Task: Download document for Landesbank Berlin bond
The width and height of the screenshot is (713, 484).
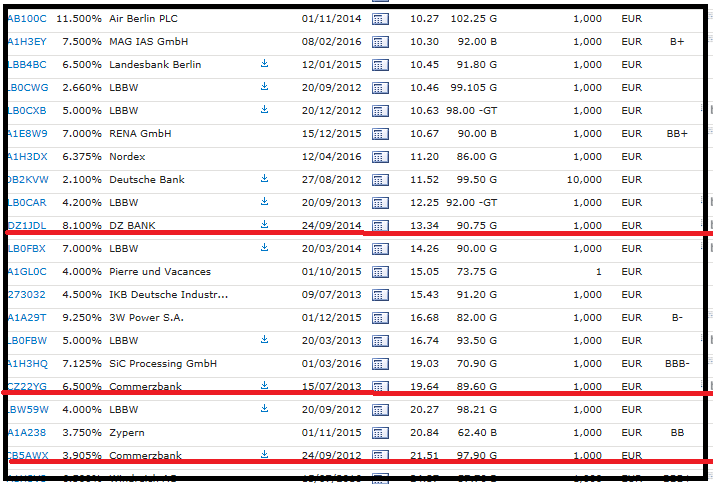Action: (264, 63)
